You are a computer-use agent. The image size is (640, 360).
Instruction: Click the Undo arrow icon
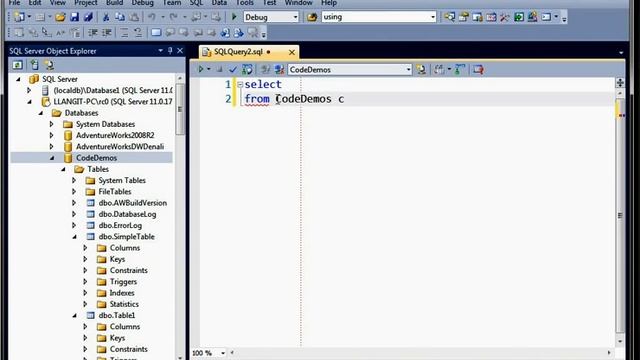[x=152, y=17]
